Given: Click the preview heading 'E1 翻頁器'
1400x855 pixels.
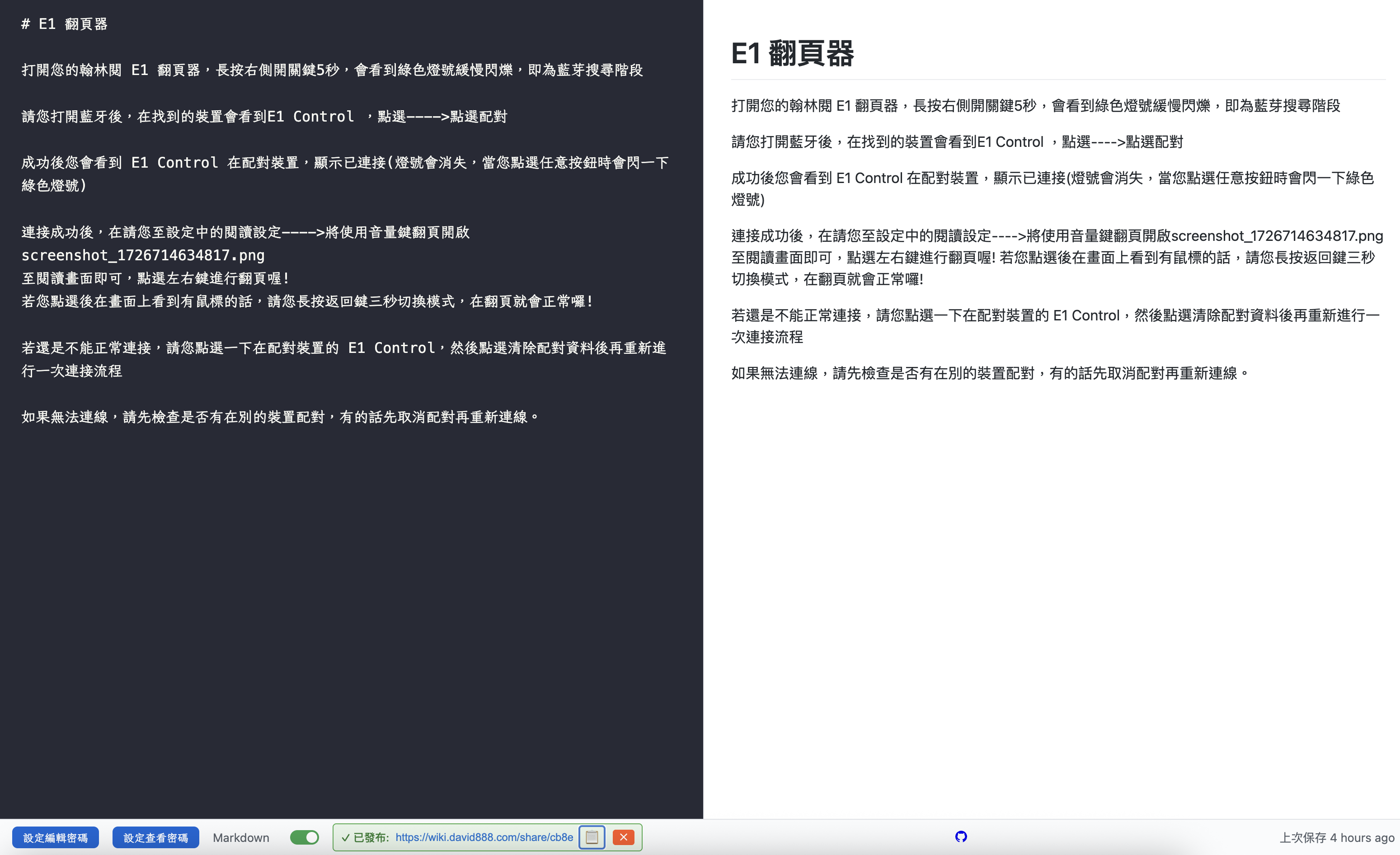Looking at the screenshot, I should click(792, 53).
